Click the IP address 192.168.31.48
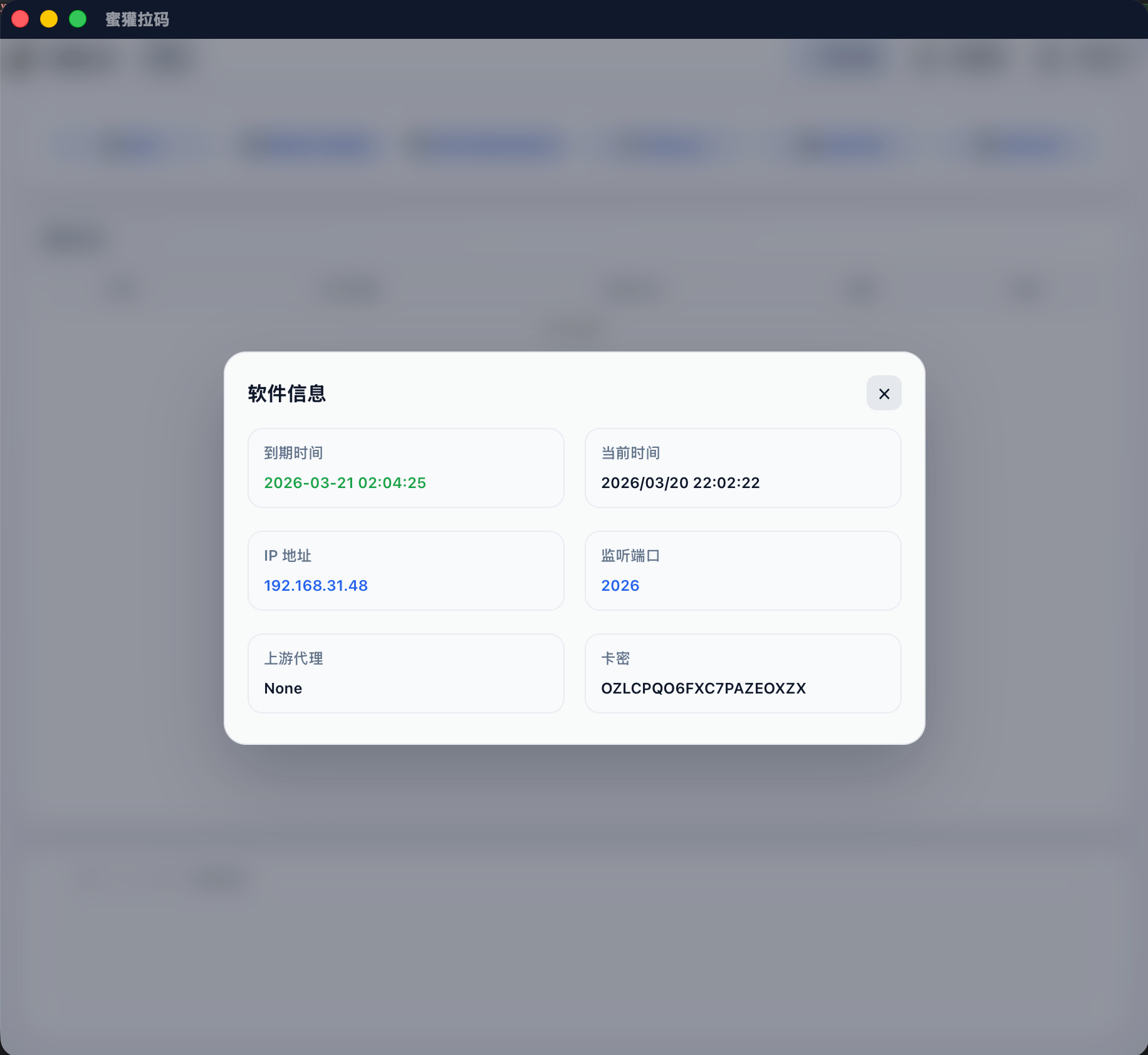The width and height of the screenshot is (1148, 1055). click(316, 585)
